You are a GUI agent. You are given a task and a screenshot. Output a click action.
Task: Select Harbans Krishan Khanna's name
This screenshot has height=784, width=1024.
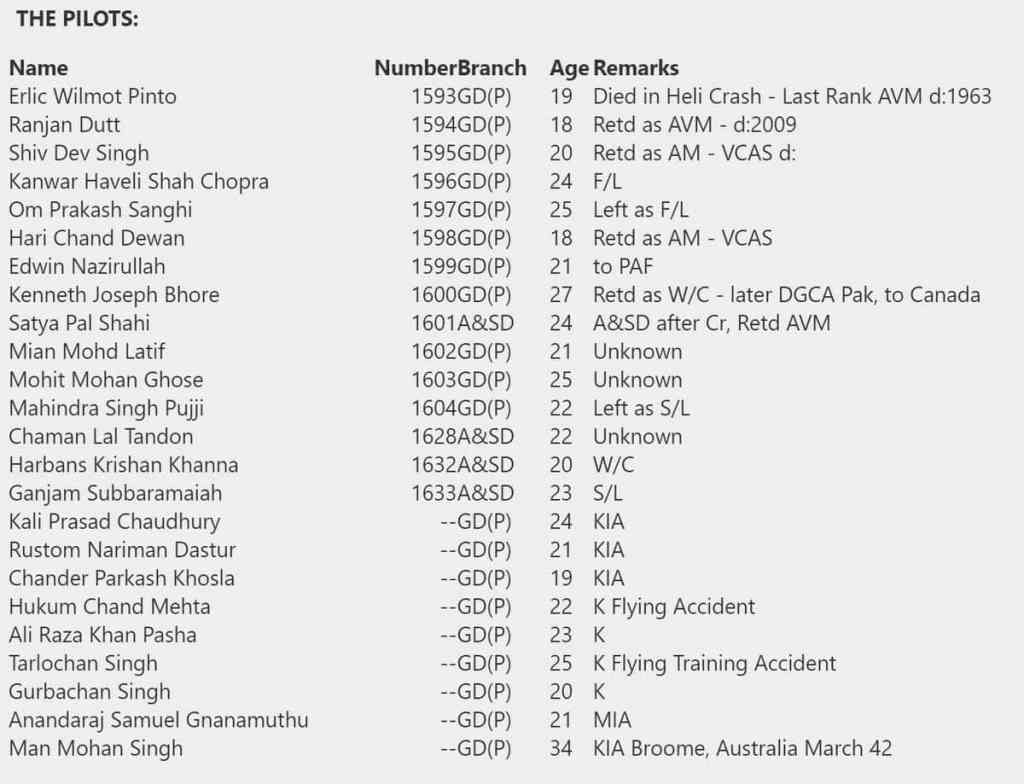click(123, 465)
